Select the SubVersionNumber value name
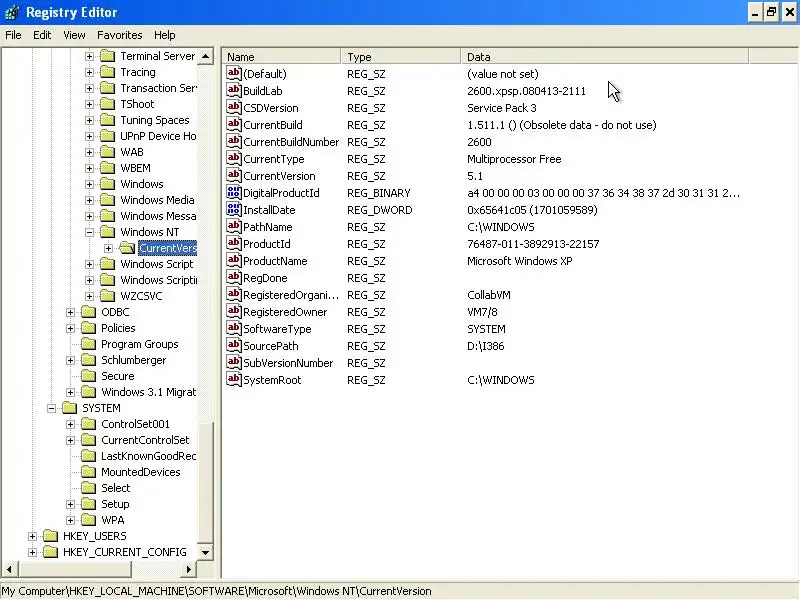The height and width of the screenshot is (600, 800). point(288,363)
